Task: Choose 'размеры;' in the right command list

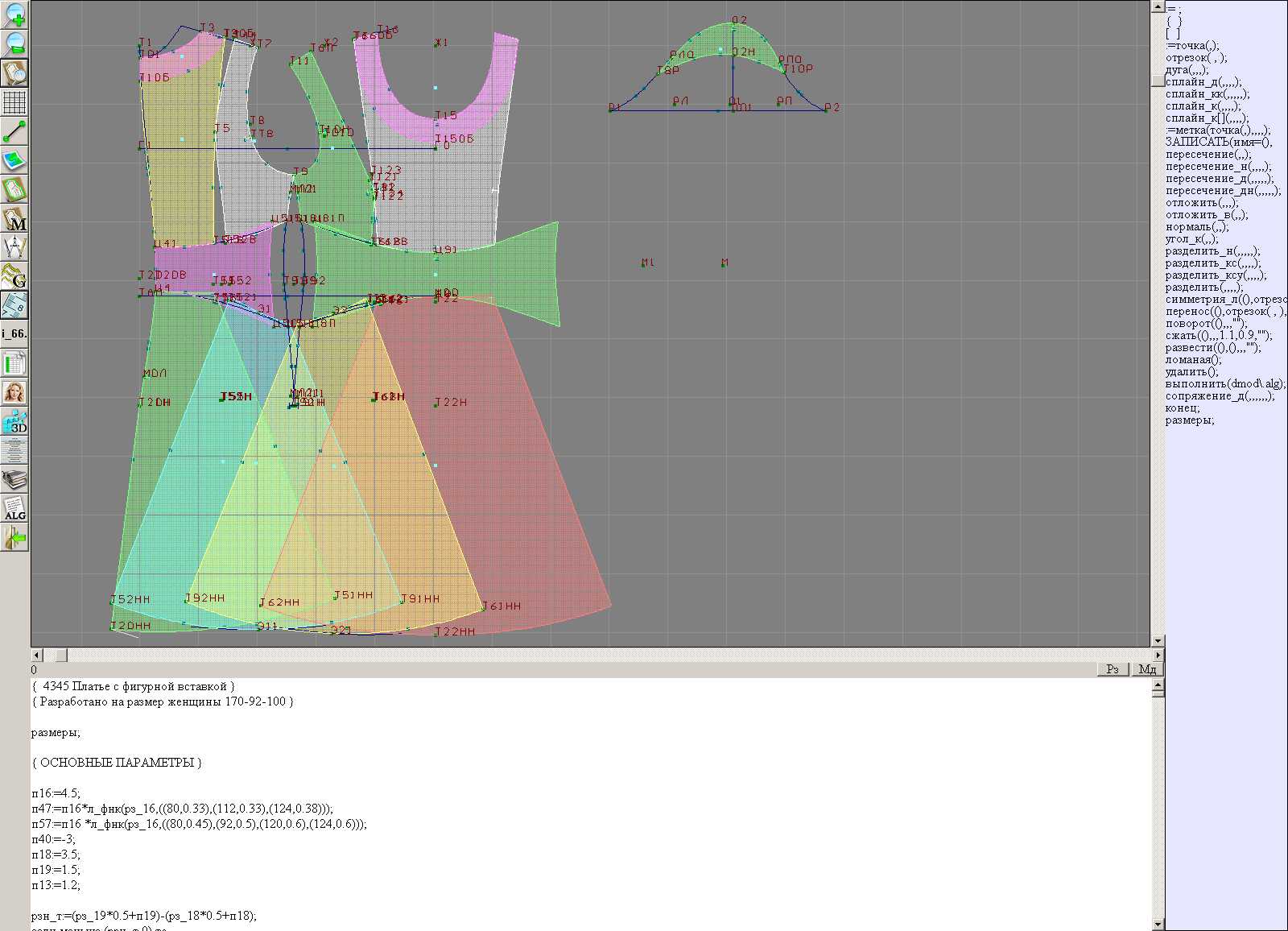Action: [1190, 420]
